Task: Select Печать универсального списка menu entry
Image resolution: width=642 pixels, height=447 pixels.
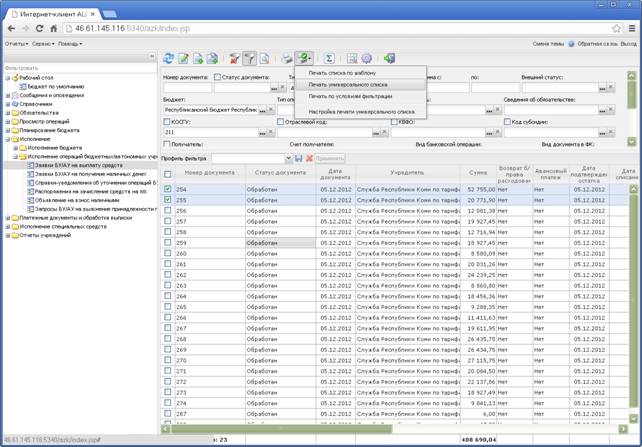Action: tap(347, 85)
